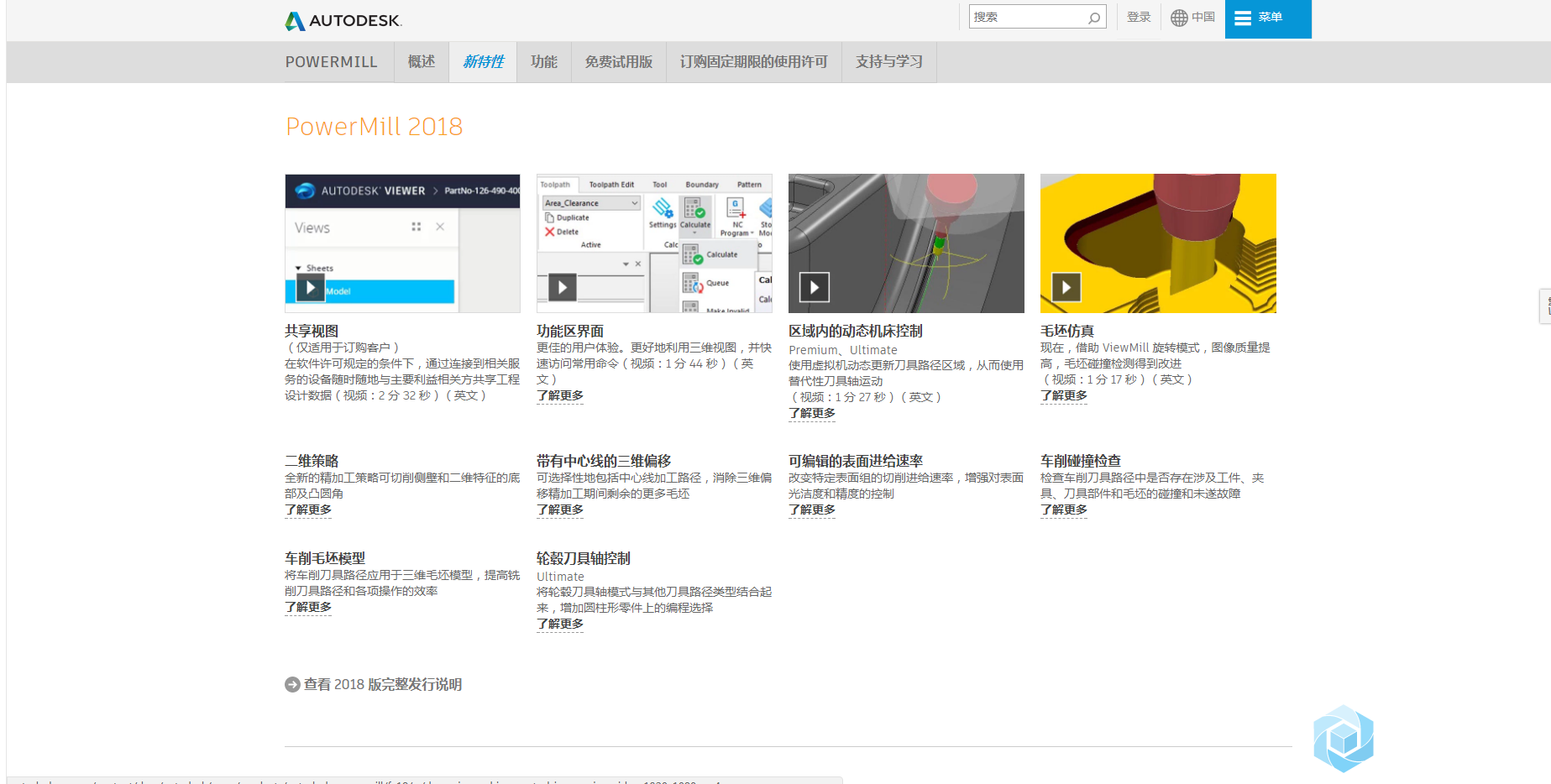Image resolution: width=1551 pixels, height=784 pixels.
Task: Click the 带有中心线的三维偏移 heading
Action: click(x=604, y=461)
